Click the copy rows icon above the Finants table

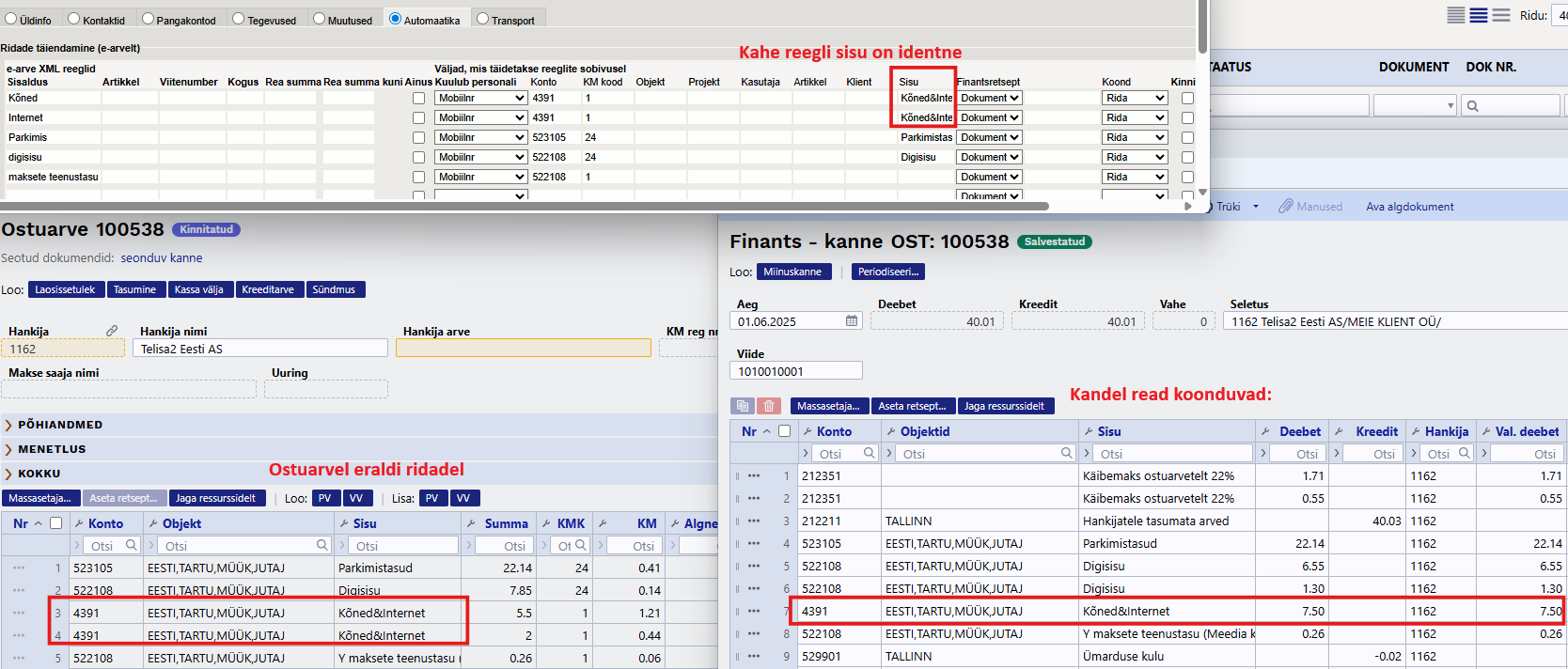click(x=743, y=406)
